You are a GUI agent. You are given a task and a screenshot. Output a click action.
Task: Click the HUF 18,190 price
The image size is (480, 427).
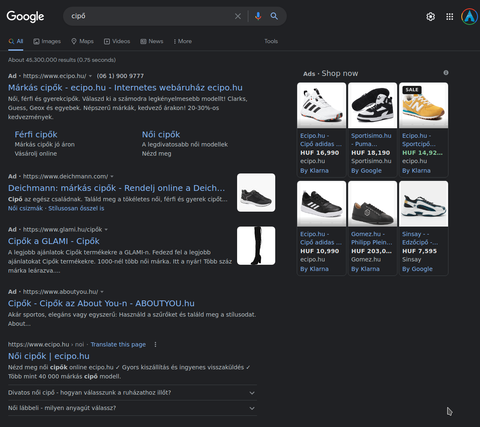[371, 153]
